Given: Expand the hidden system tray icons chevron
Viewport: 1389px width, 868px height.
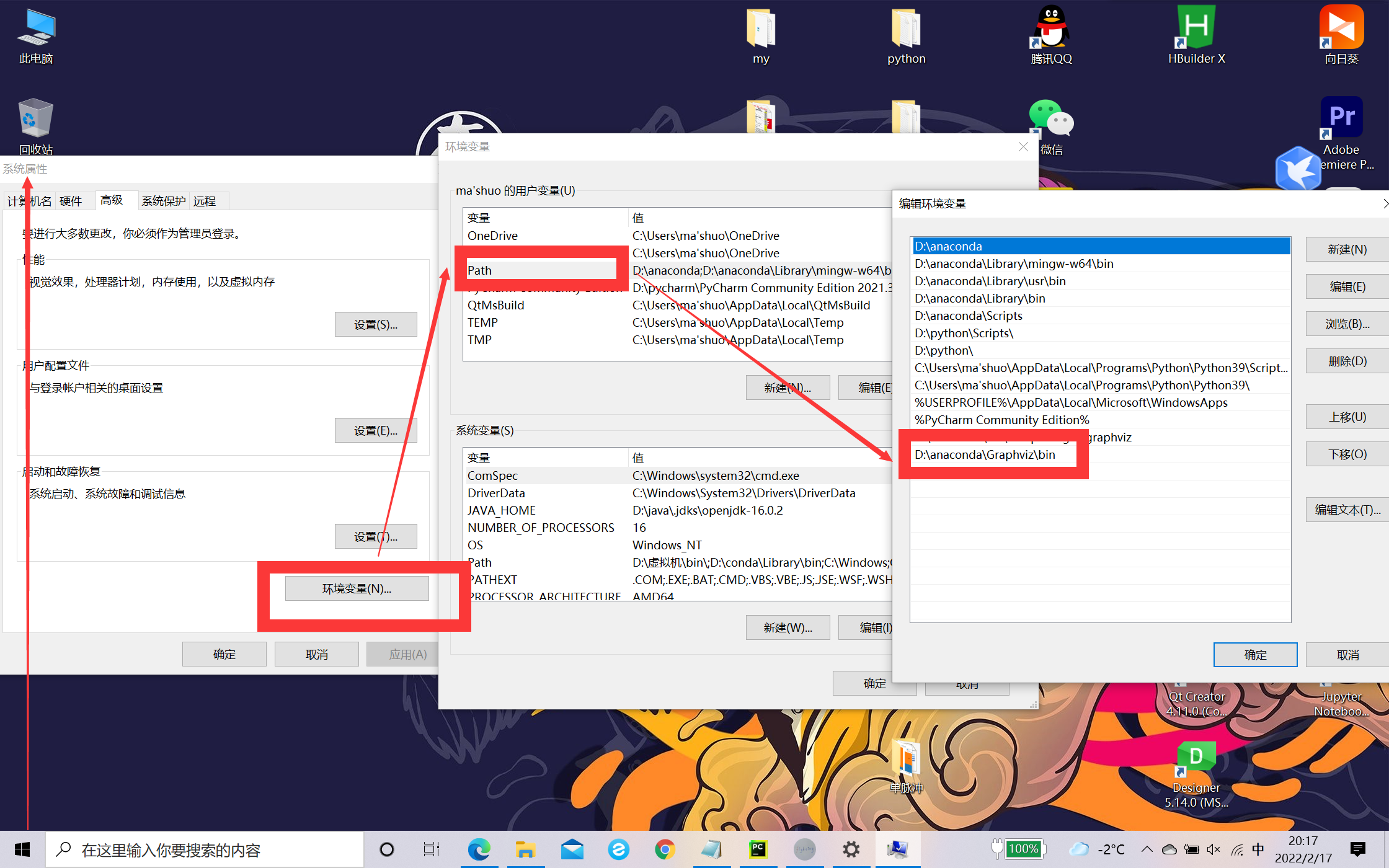Looking at the screenshot, I should (x=1147, y=849).
